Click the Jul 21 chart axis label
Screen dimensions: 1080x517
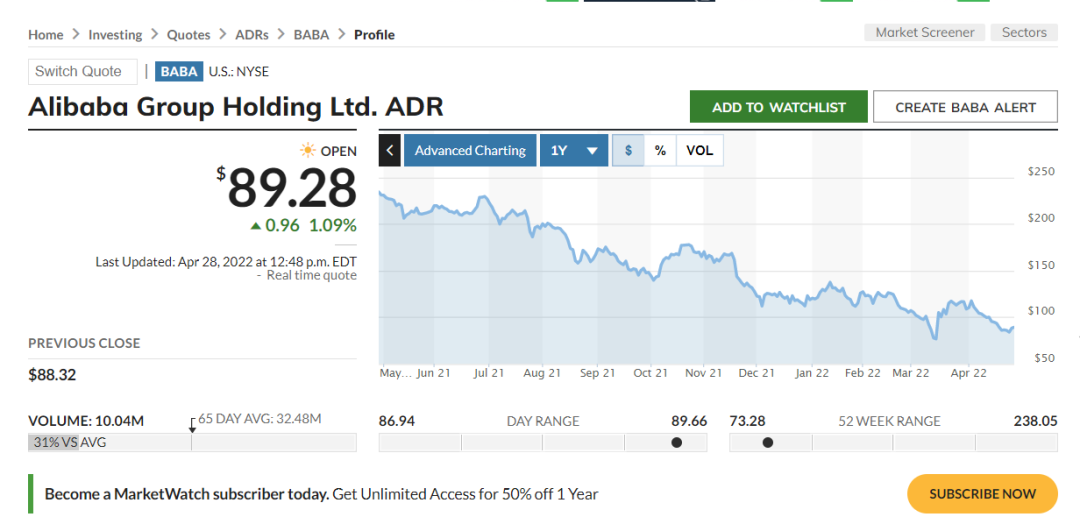pyautogui.click(x=489, y=372)
